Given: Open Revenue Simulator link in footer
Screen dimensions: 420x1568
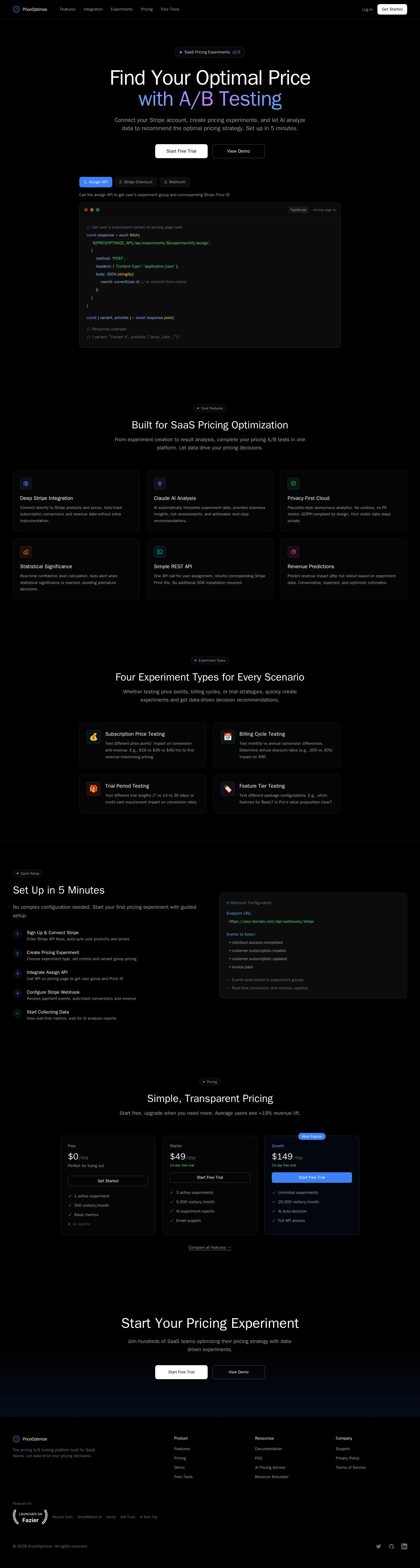Looking at the screenshot, I should (x=272, y=1477).
